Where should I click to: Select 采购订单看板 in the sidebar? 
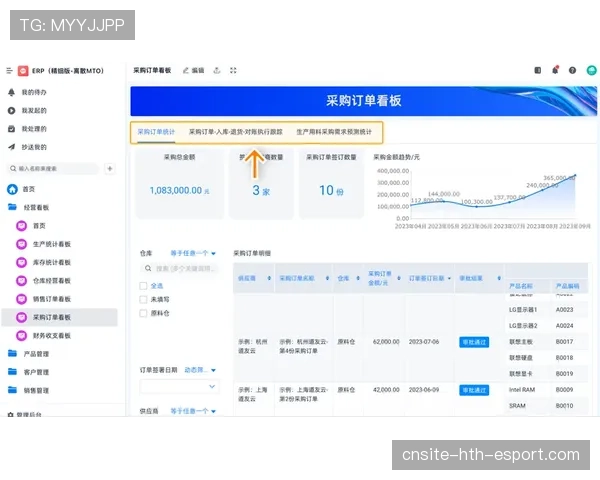point(59,317)
